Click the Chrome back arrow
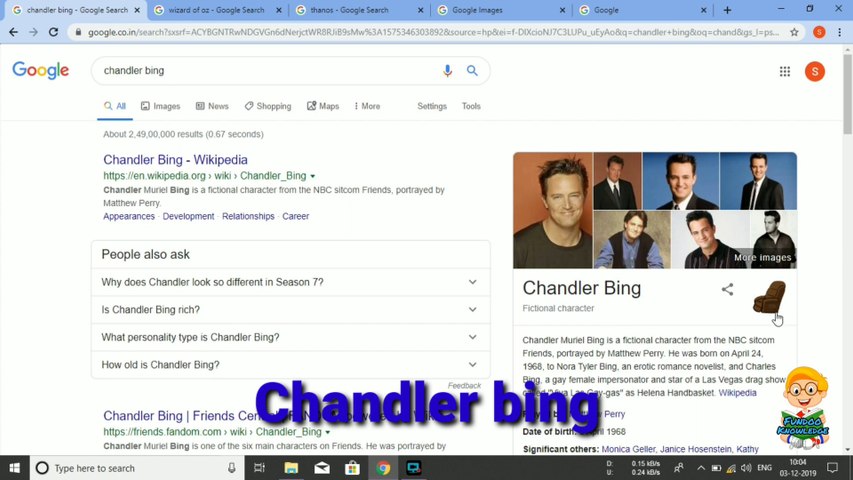The width and height of the screenshot is (853, 480). click(13, 32)
